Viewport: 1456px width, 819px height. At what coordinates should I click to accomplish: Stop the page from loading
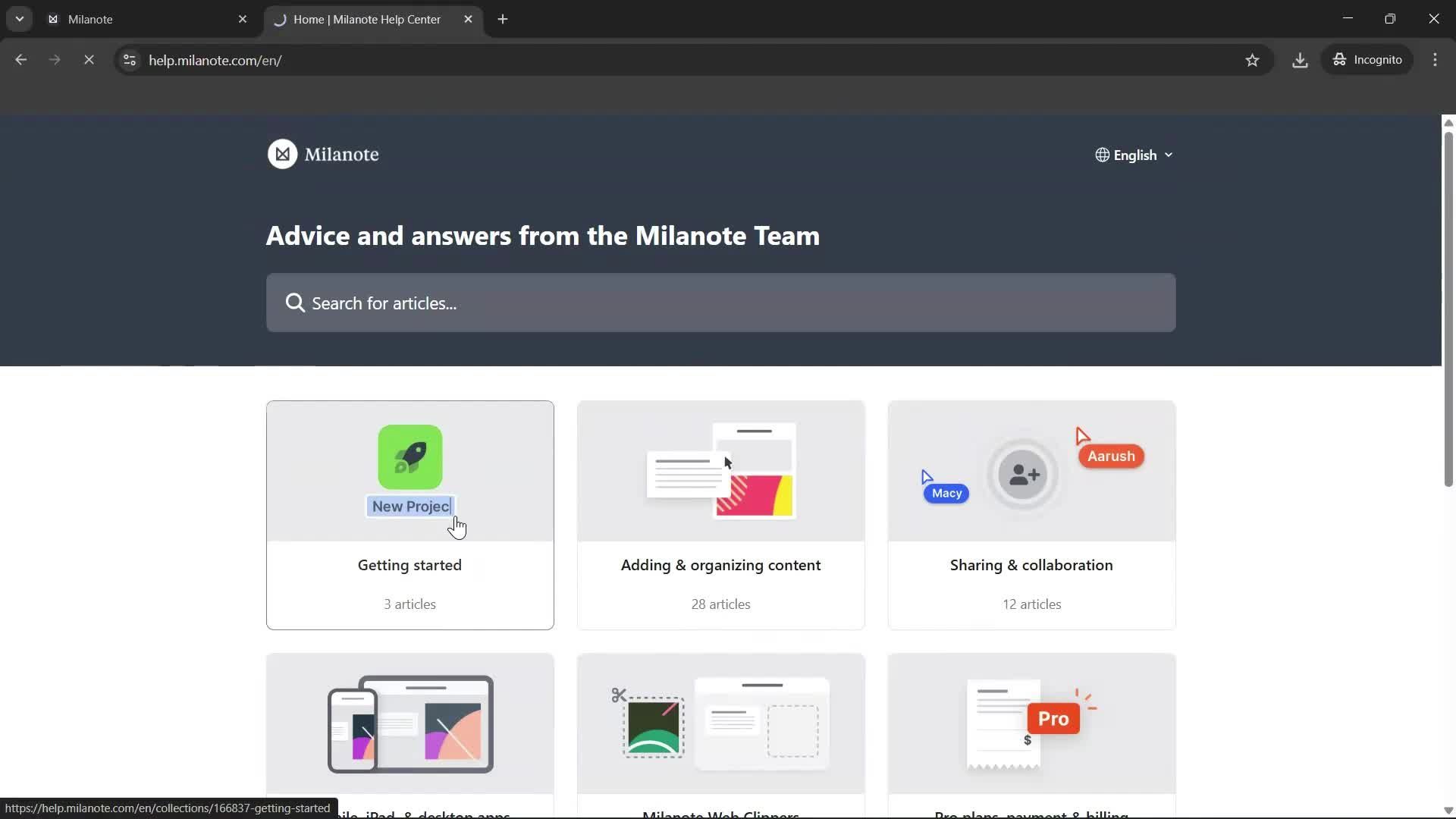89,60
